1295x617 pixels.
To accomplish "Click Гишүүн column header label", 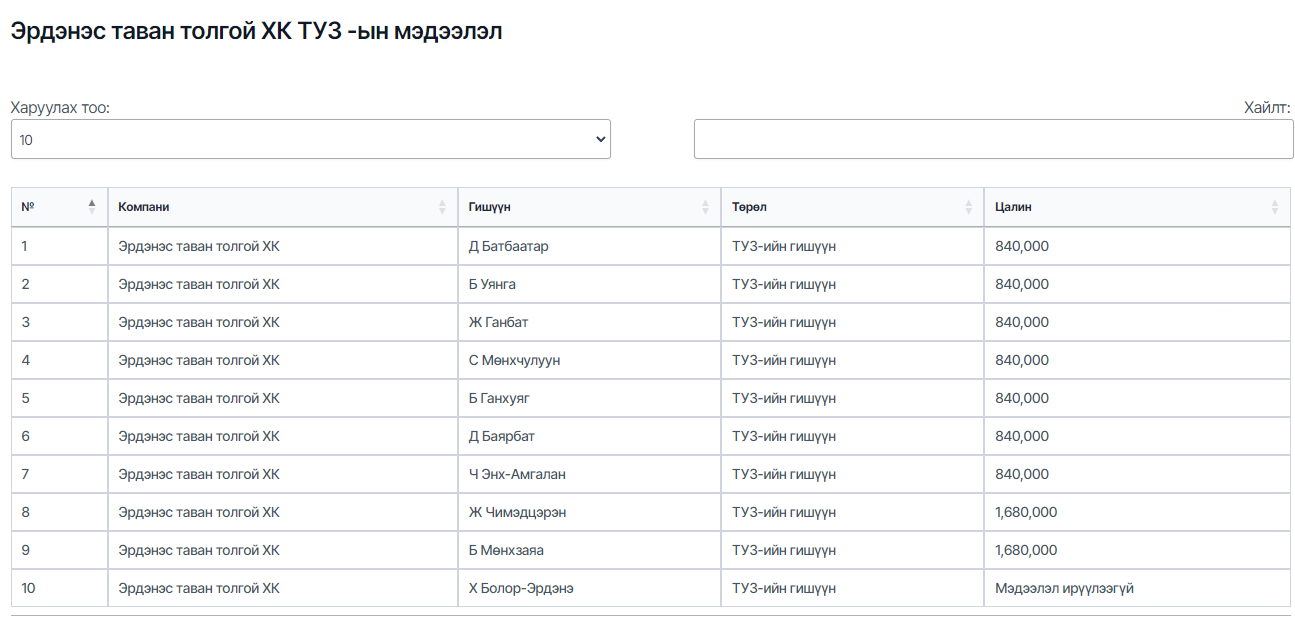I will (490, 207).
